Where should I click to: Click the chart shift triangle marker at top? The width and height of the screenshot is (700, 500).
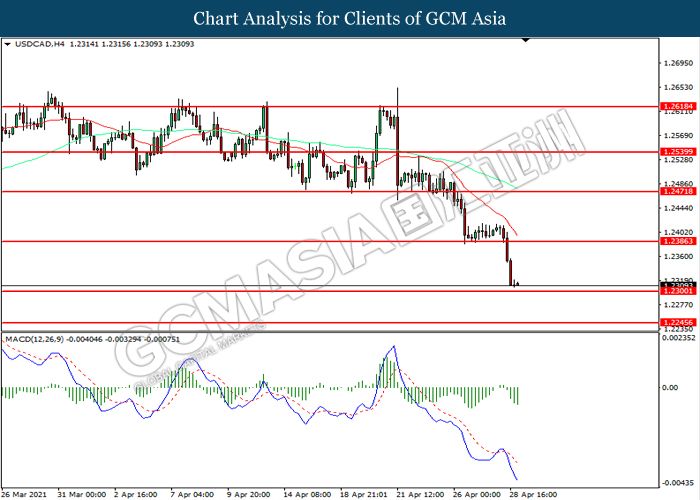tap(526, 40)
